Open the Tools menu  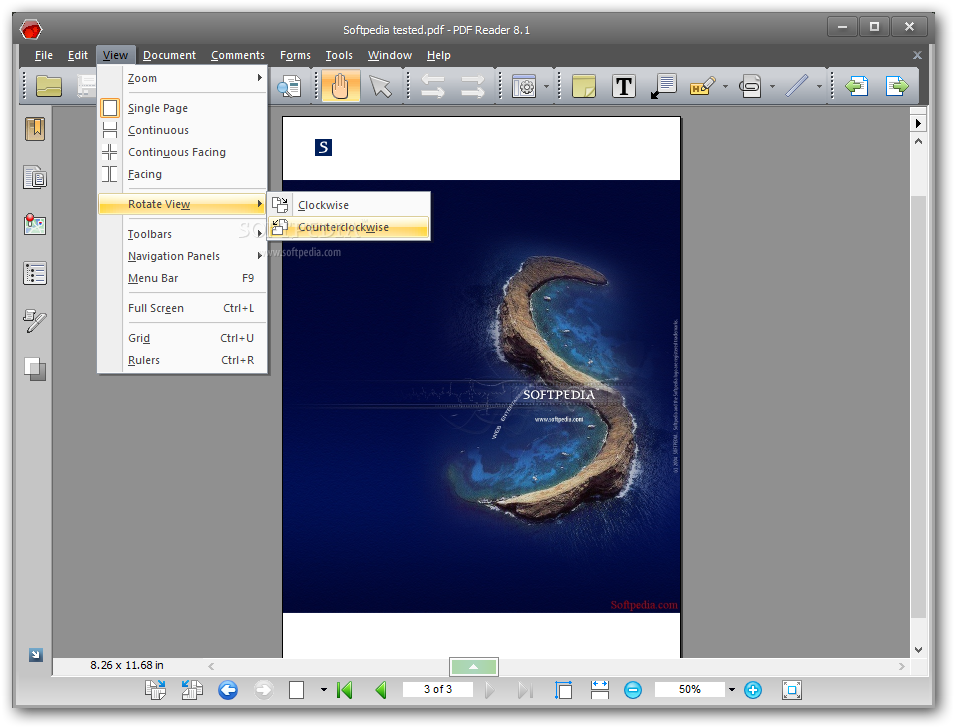tap(339, 55)
